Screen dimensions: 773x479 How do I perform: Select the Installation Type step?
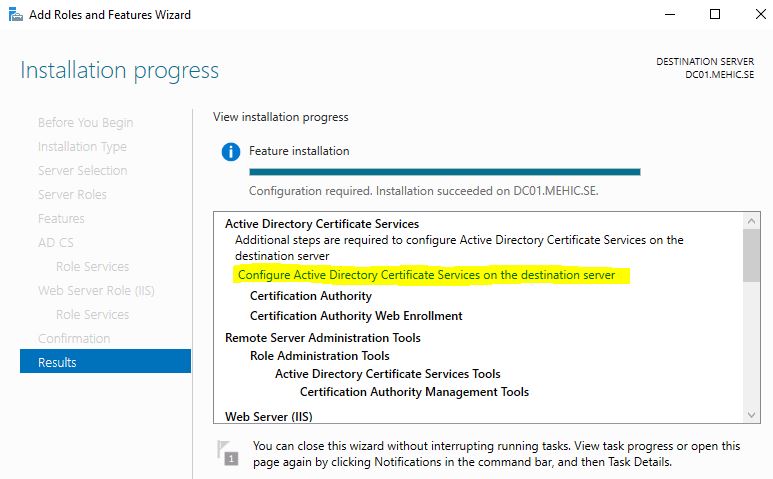82,146
